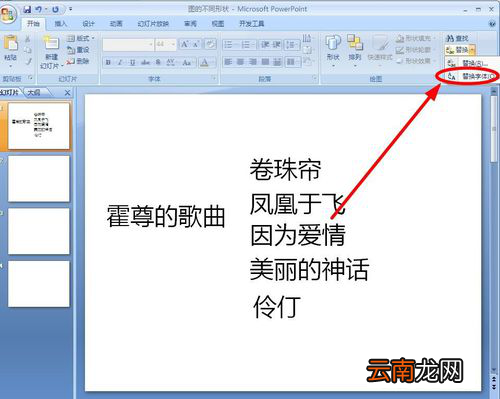Image resolution: width=500 pixels, height=399 pixels.
Task: Copy the selection to the clipboard
Action: coord(28,50)
